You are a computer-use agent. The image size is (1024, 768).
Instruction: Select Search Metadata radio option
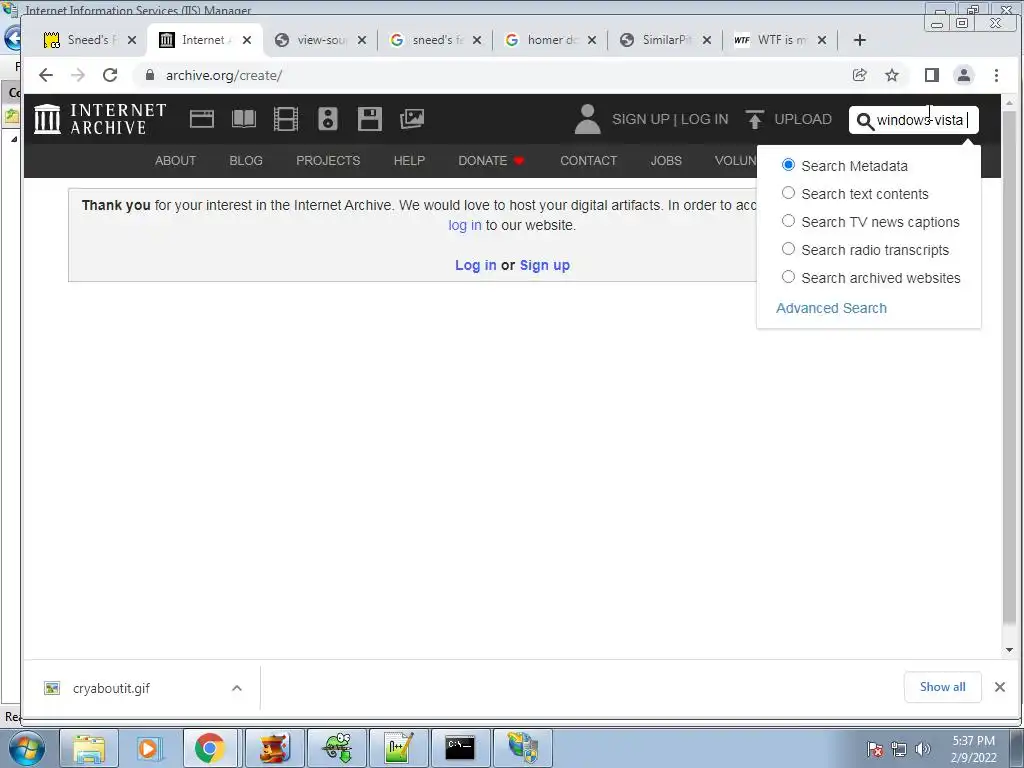click(x=788, y=165)
